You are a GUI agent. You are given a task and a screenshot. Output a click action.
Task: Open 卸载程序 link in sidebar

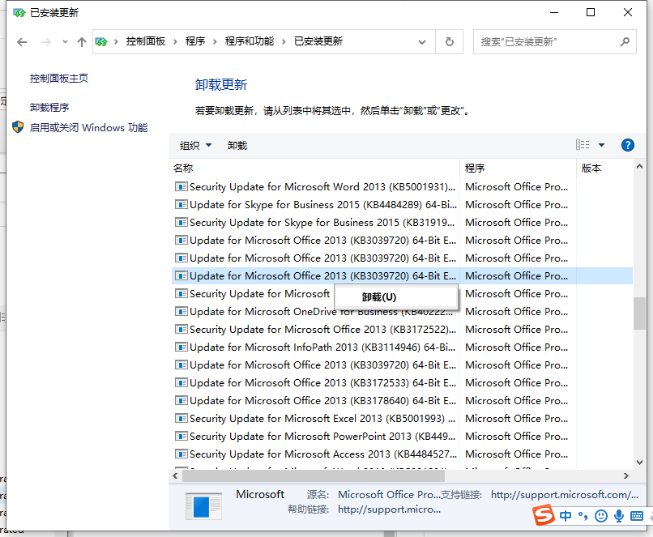(x=49, y=107)
